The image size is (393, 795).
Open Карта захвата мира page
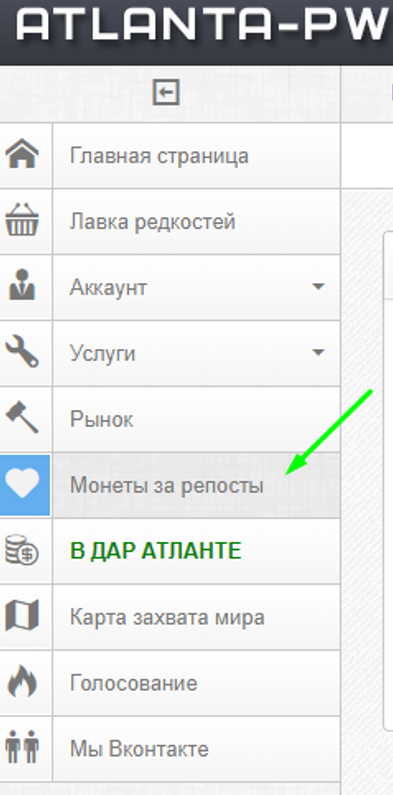pos(196,617)
